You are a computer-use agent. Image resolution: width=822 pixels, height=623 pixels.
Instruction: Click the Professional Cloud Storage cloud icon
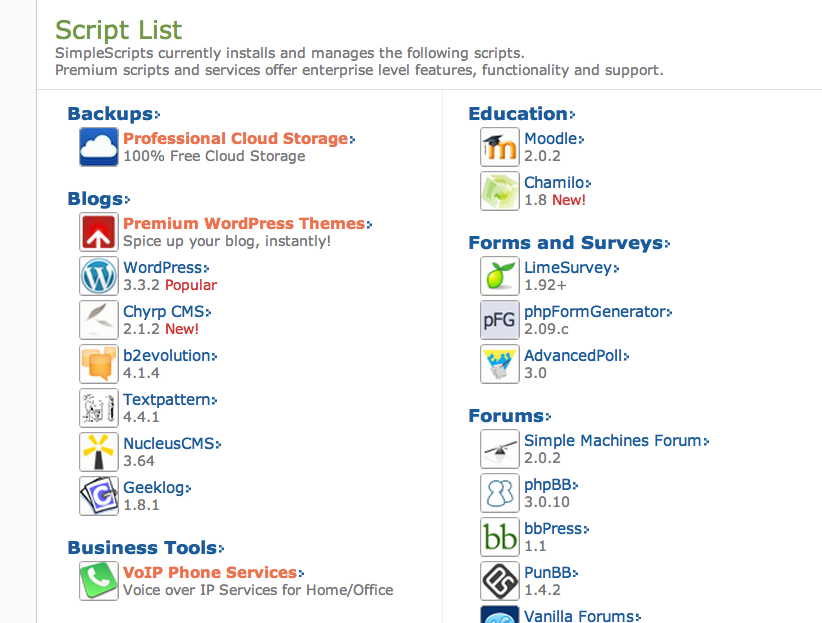tap(99, 147)
